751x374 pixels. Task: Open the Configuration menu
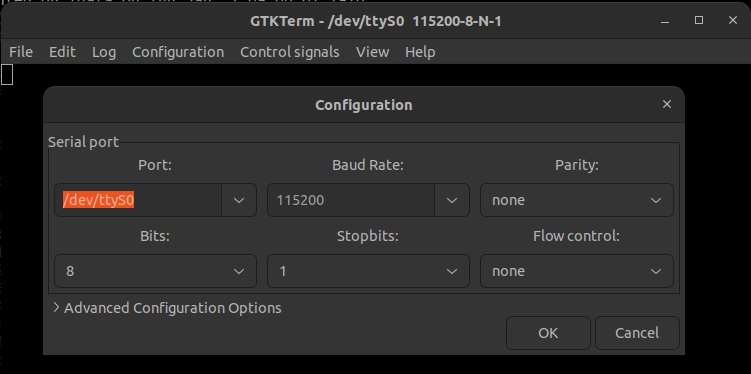(178, 52)
